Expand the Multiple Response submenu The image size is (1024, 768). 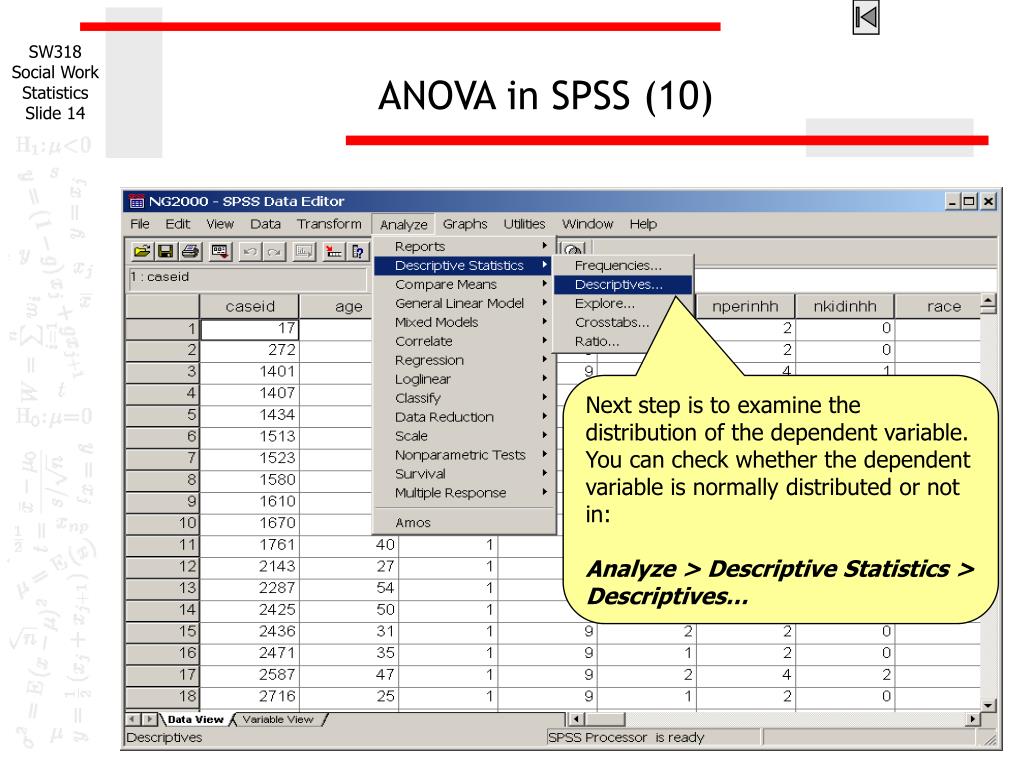pos(464,493)
